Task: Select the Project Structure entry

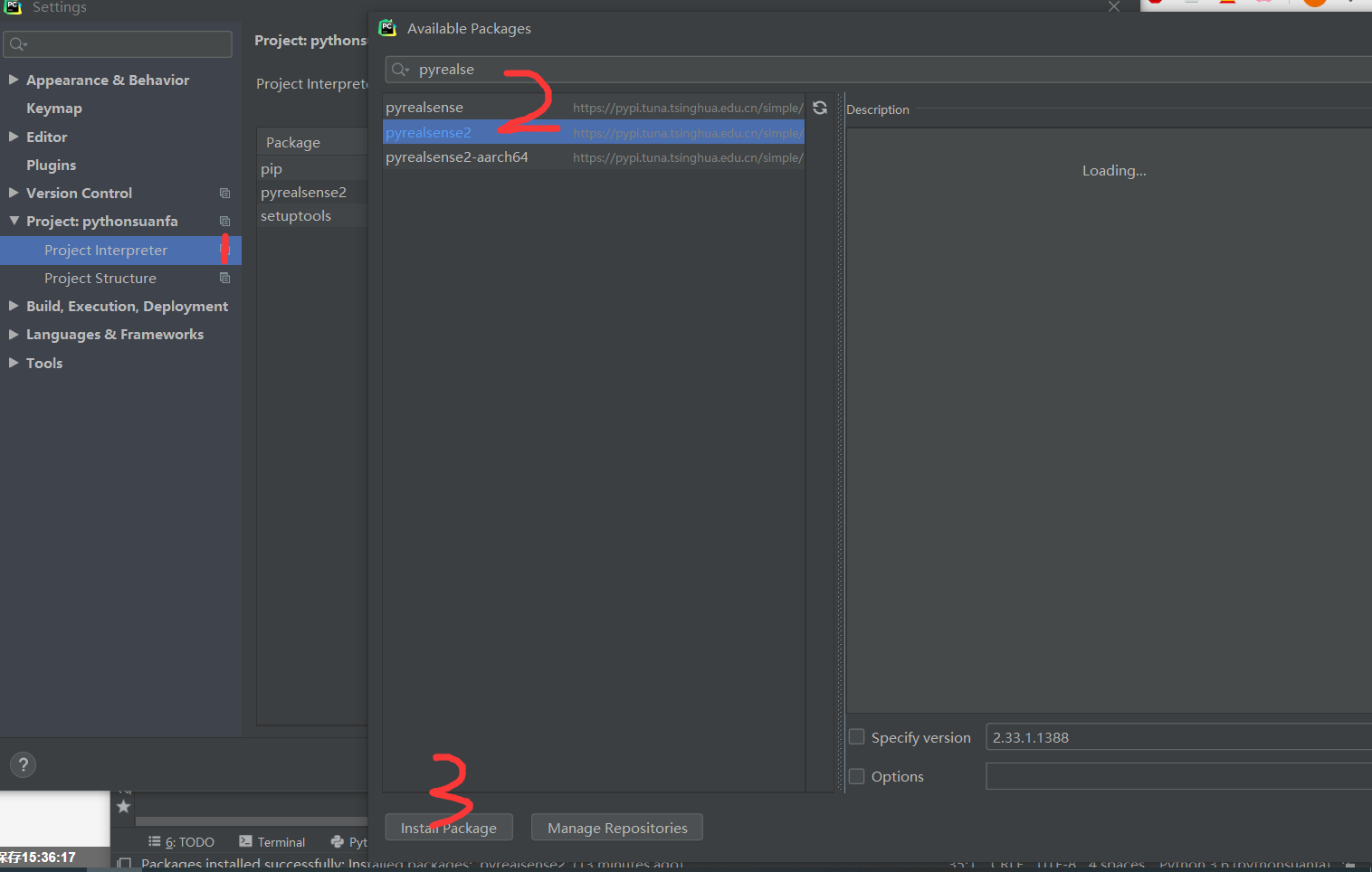Action: coord(100,278)
